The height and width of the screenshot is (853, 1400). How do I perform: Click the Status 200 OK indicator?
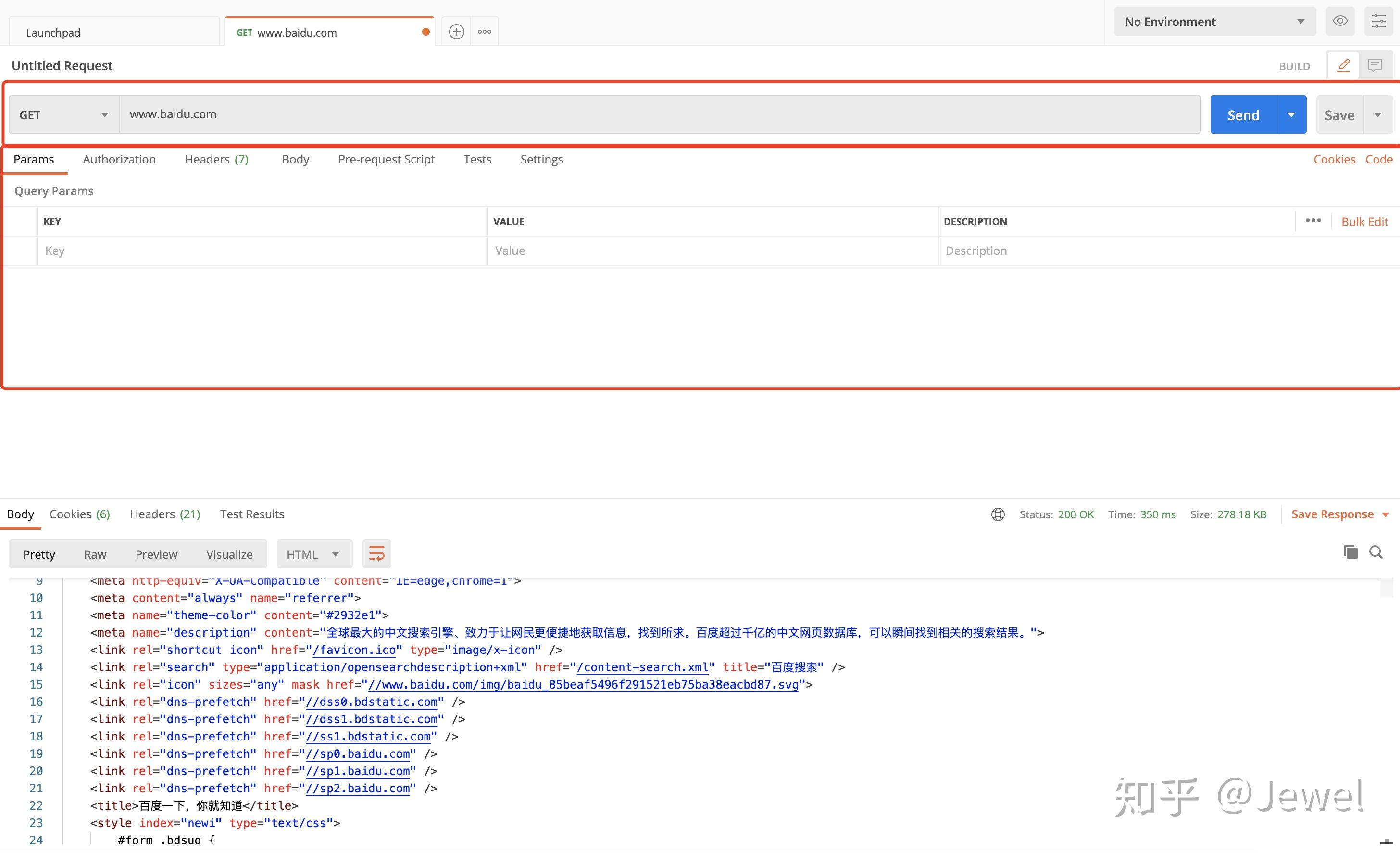(1056, 514)
